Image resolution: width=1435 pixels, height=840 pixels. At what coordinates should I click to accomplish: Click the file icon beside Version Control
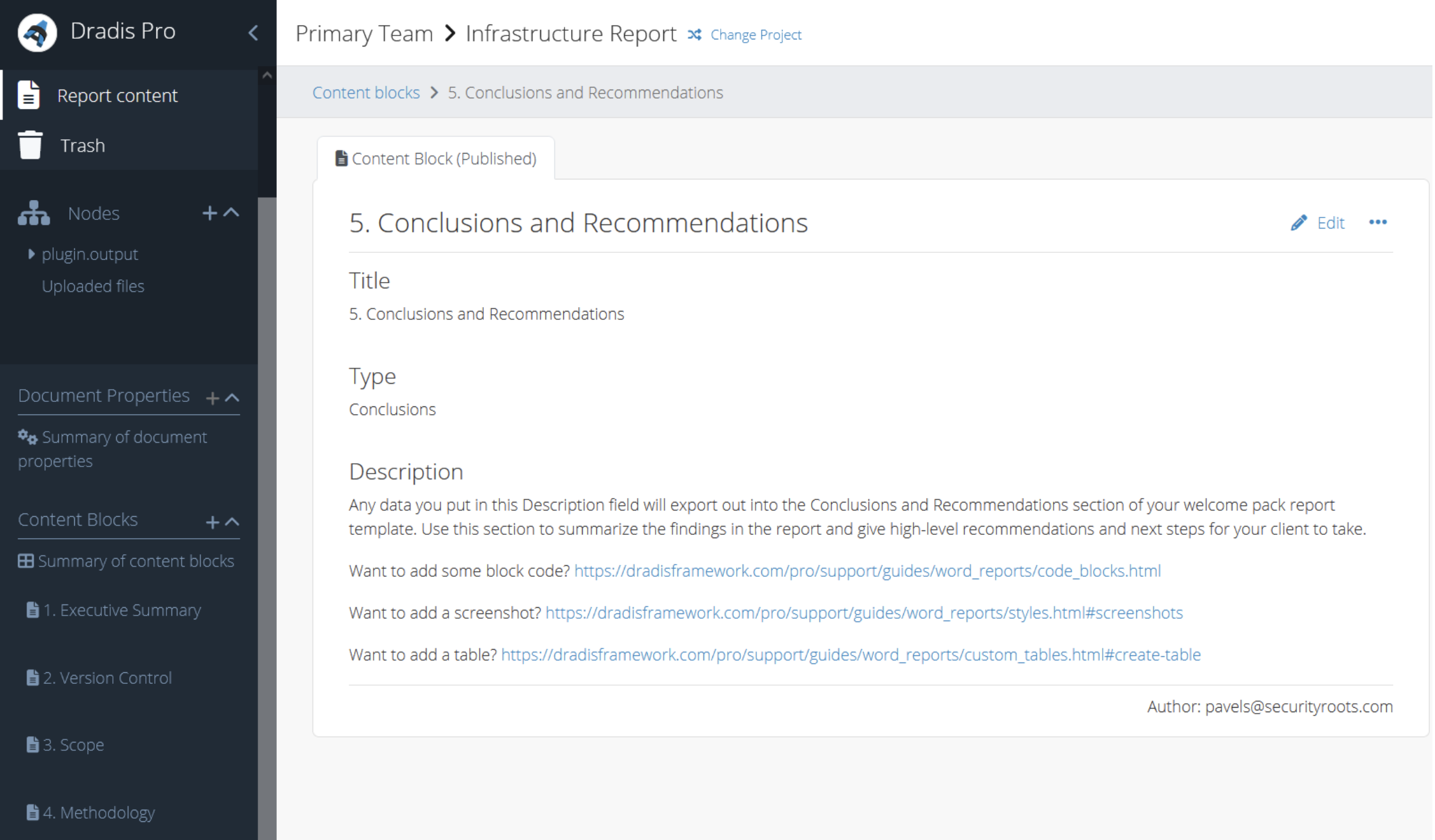tap(32, 678)
